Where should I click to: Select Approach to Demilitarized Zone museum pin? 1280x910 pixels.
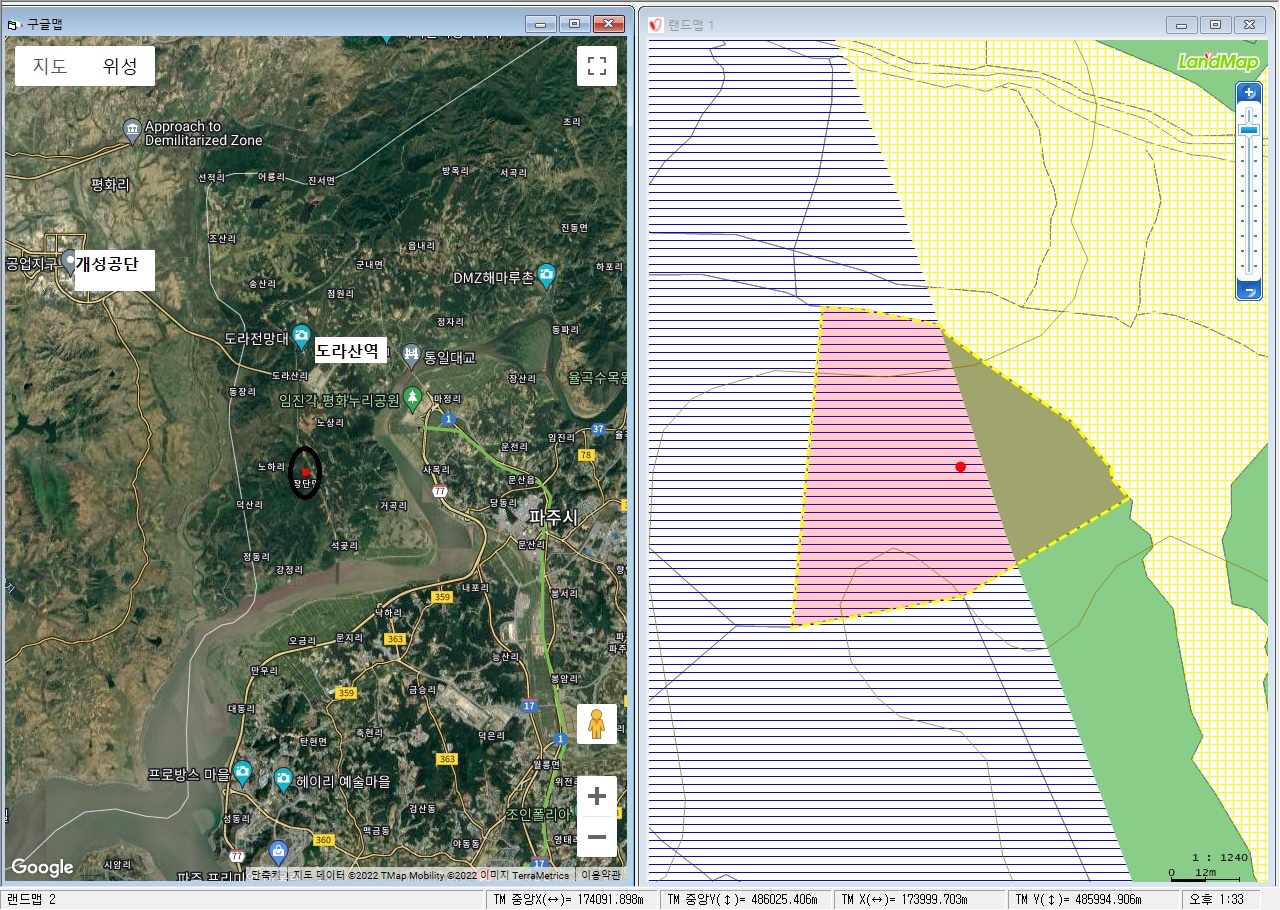point(132,130)
